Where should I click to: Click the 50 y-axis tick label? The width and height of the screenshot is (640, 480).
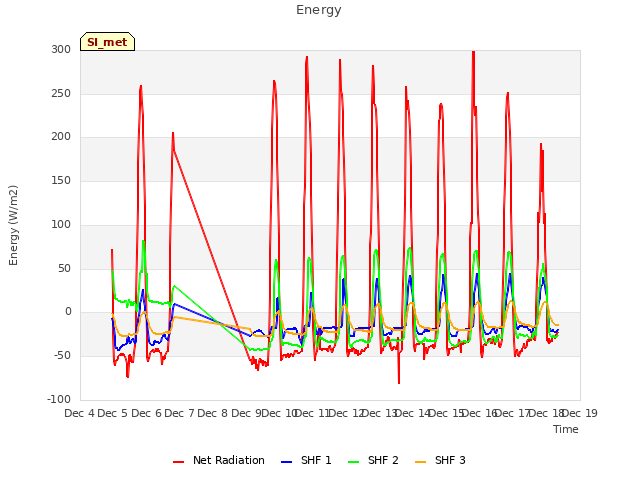point(64,269)
